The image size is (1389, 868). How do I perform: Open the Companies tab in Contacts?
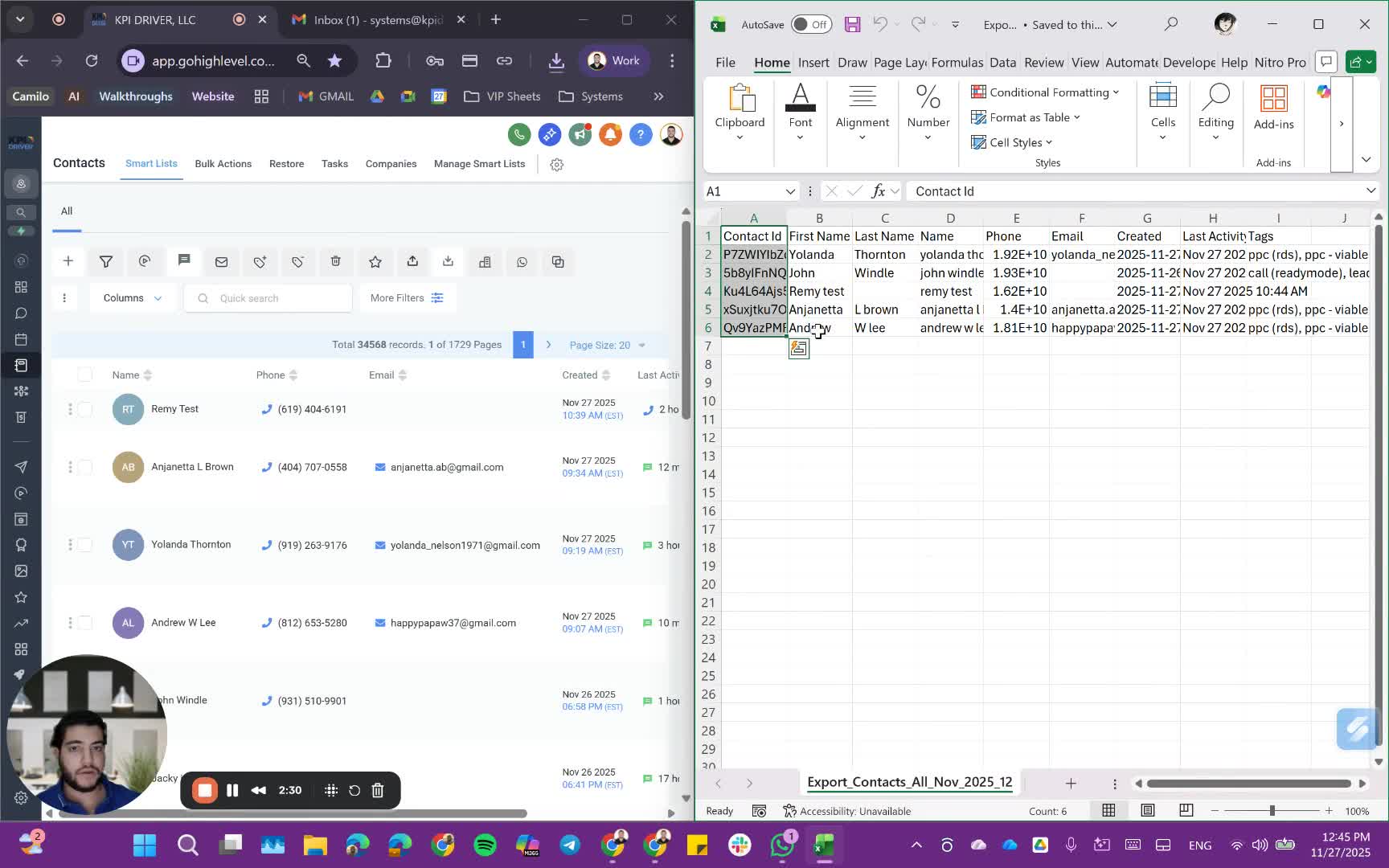tap(391, 164)
